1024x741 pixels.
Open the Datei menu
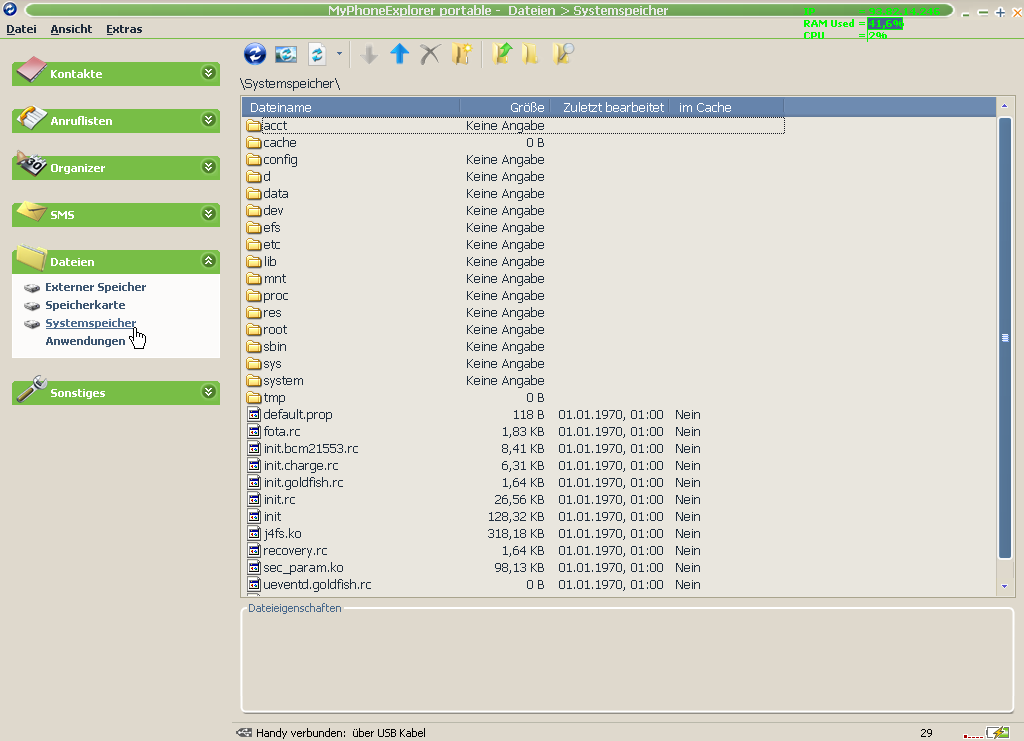coord(21,29)
